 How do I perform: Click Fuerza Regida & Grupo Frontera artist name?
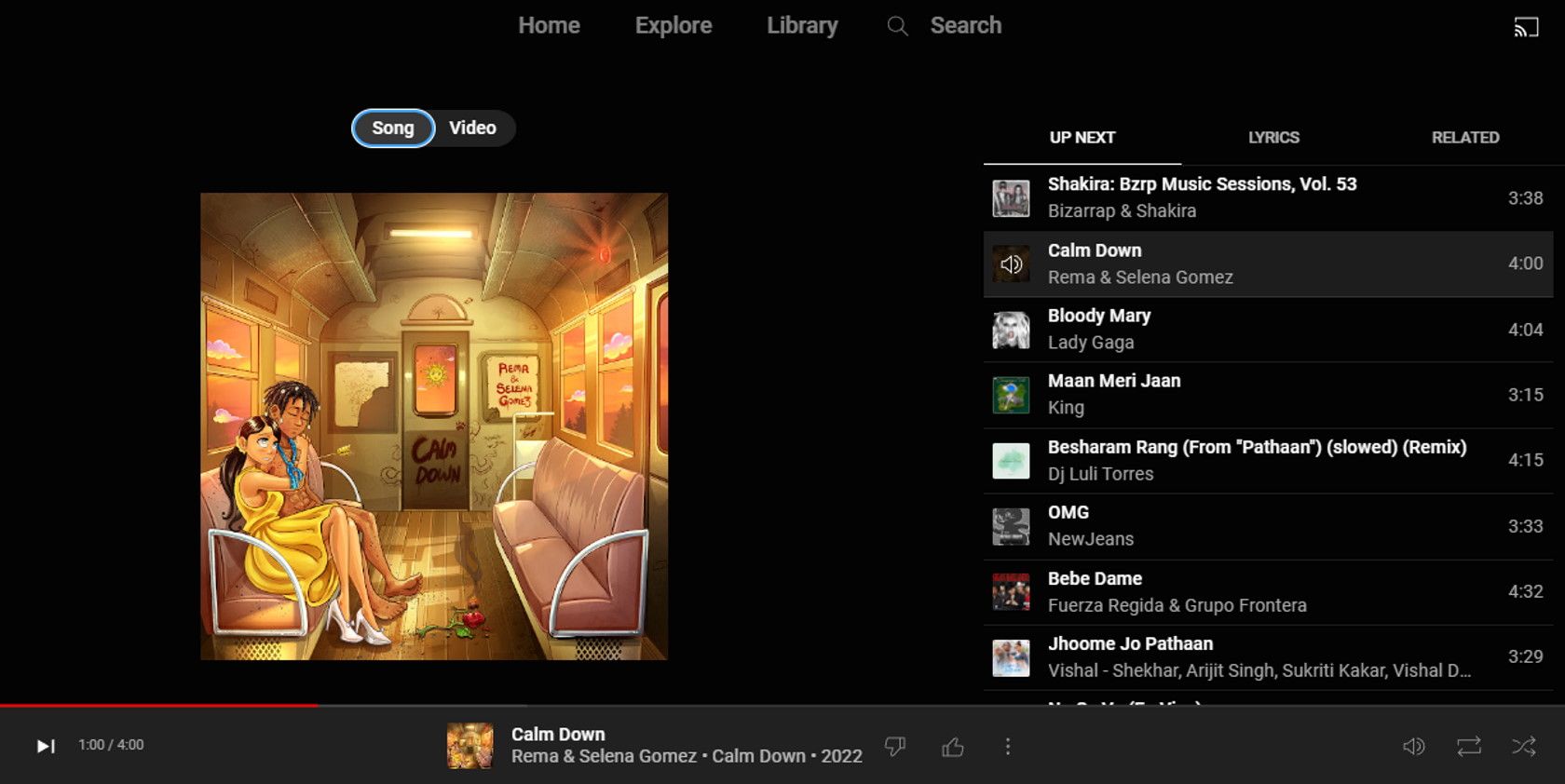[1177, 605]
